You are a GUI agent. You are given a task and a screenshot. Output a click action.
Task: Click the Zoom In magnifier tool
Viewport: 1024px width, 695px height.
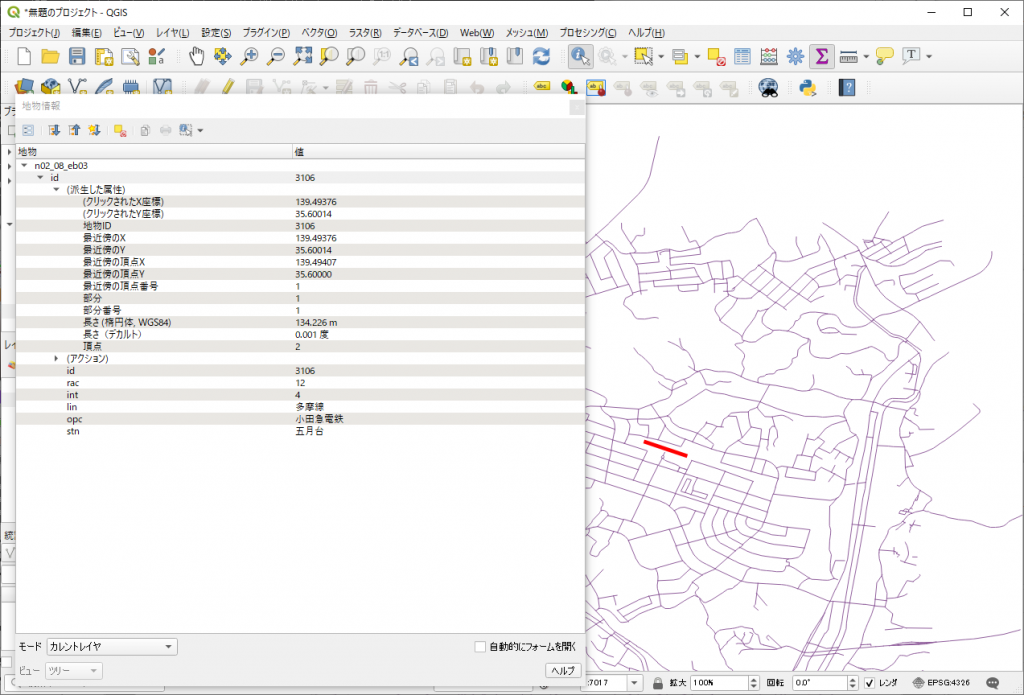(x=250, y=57)
